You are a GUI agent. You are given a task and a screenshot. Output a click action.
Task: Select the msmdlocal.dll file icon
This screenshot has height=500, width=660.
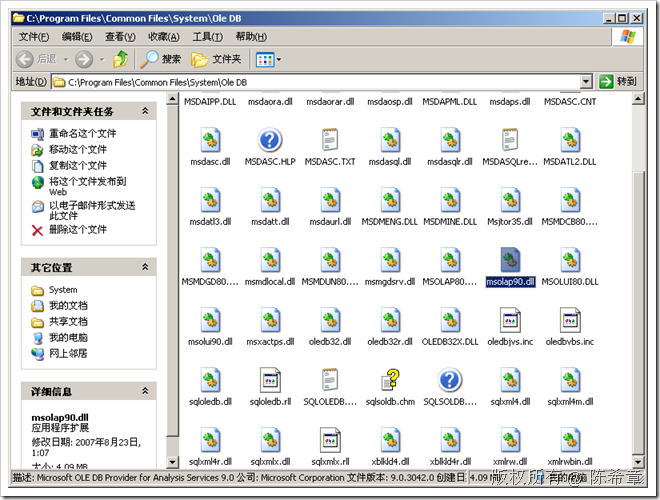(270, 260)
